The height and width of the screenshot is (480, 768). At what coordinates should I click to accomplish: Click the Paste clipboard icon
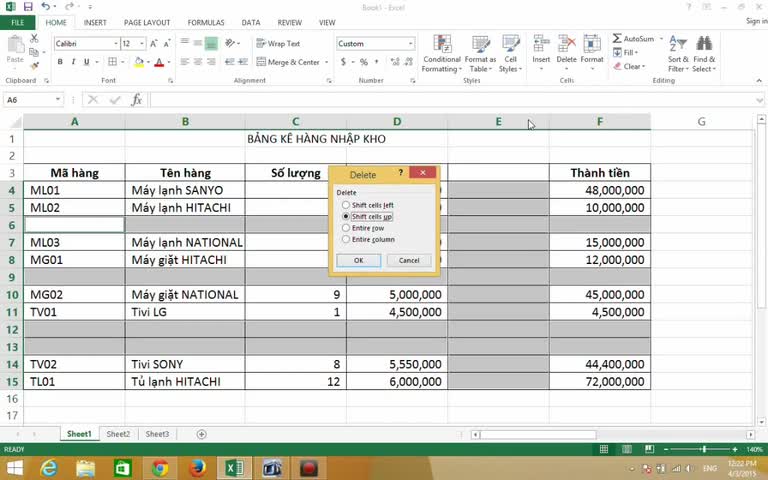coord(15,45)
